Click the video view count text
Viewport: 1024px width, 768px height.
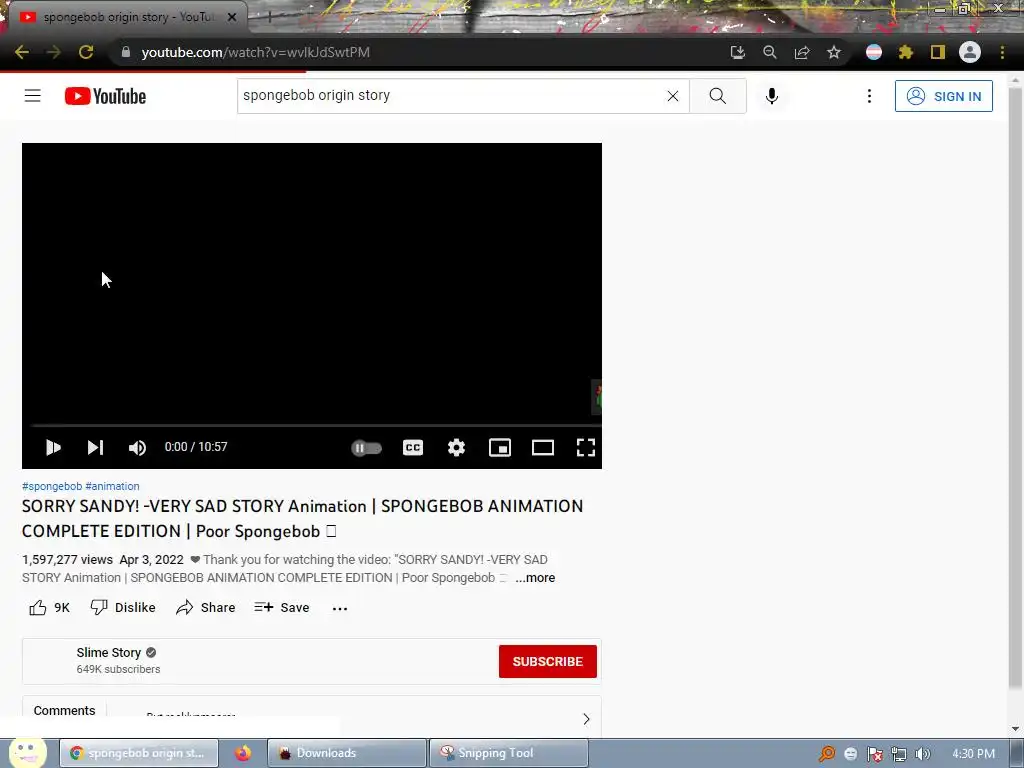pos(67,560)
